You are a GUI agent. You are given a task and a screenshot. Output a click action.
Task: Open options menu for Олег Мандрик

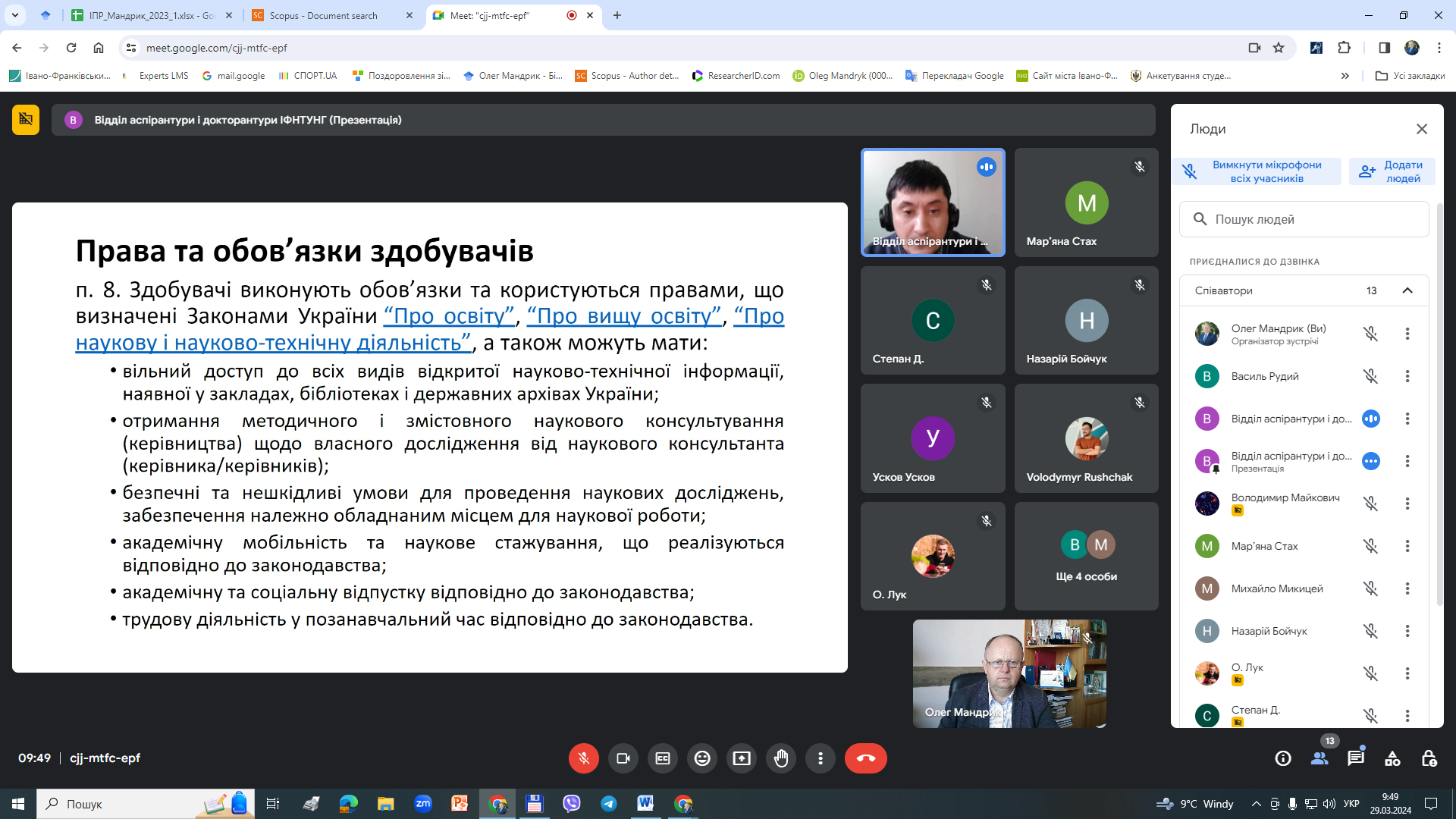pyautogui.click(x=1407, y=334)
